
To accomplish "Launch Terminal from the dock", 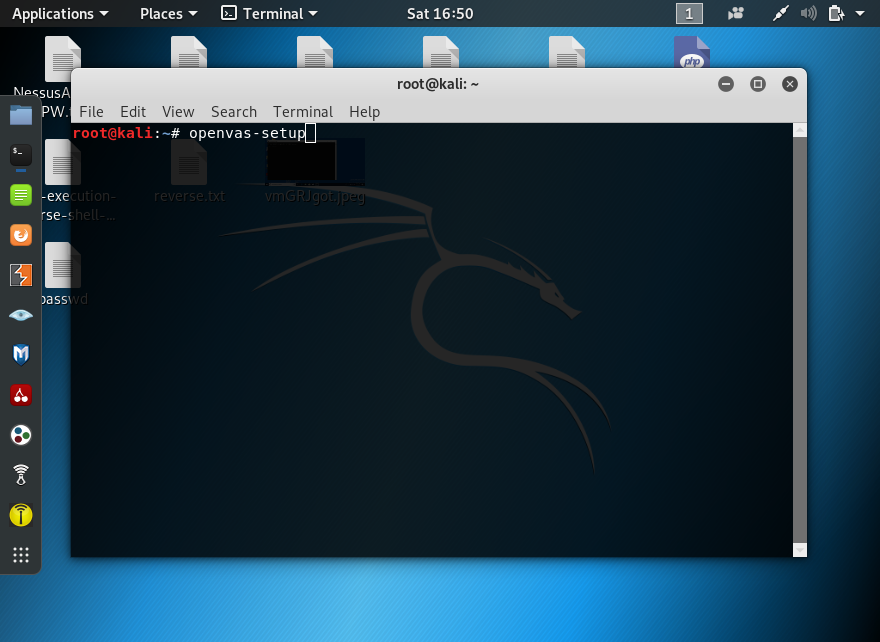I will point(21,155).
